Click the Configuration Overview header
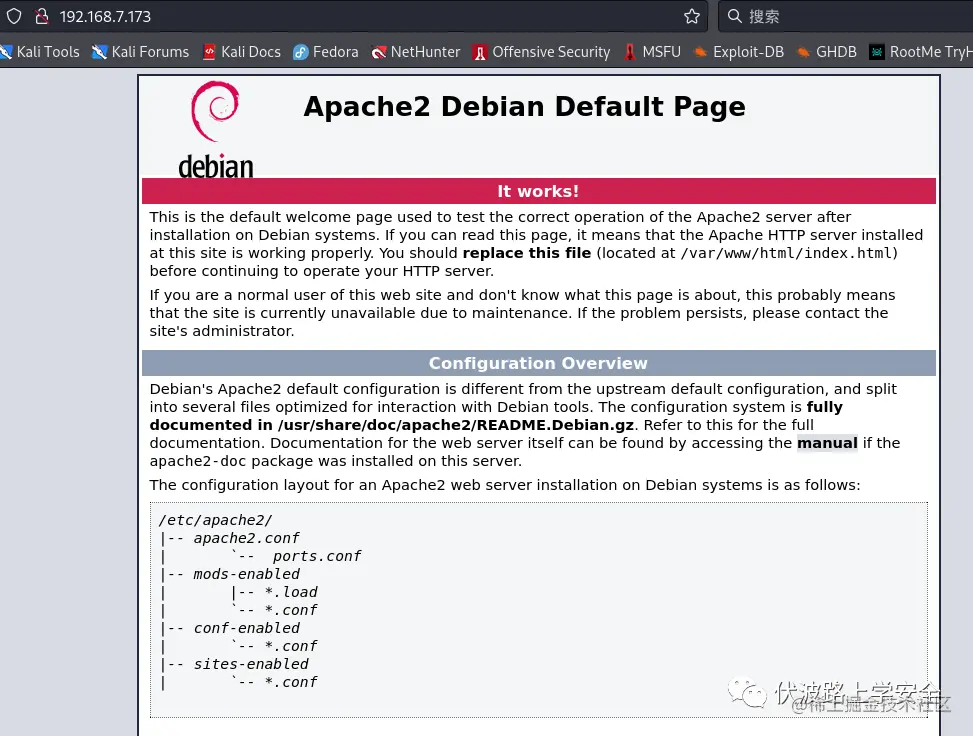Screen dimensions: 973x736 point(539,363)
